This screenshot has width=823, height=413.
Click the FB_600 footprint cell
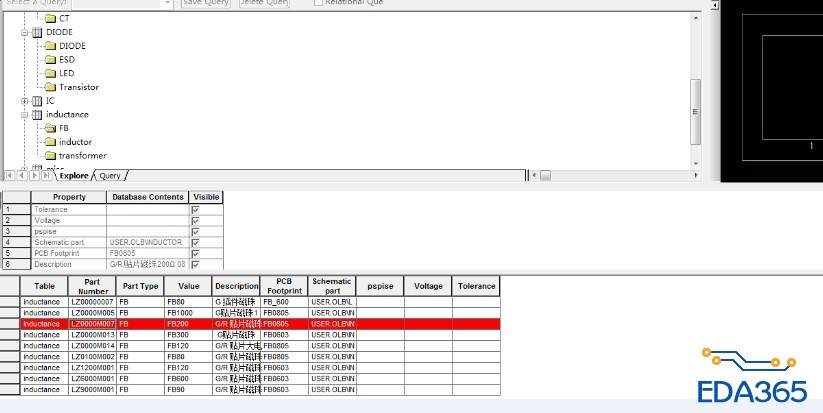pos(284,302)
